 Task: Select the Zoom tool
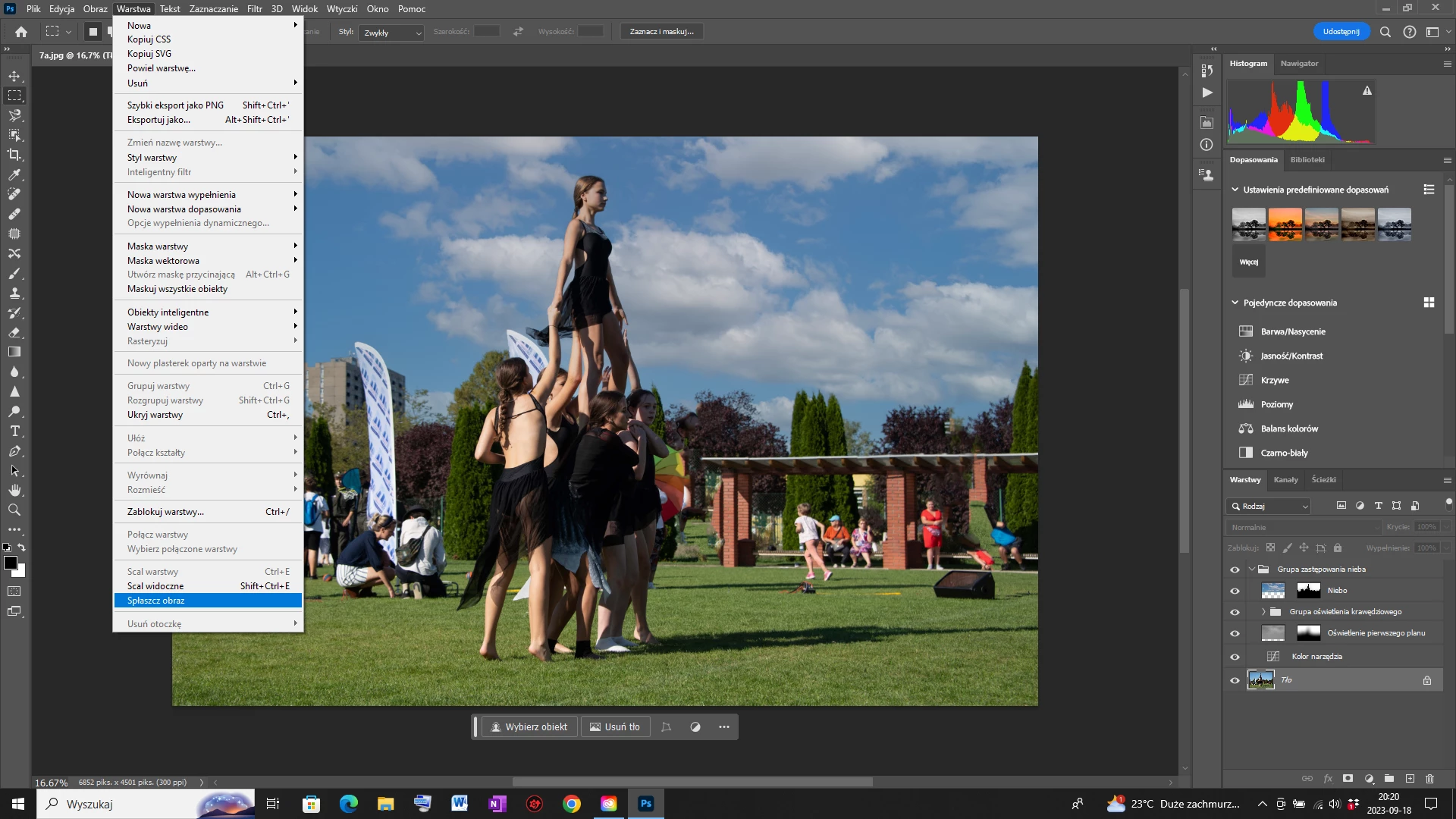tap(14, 510)
